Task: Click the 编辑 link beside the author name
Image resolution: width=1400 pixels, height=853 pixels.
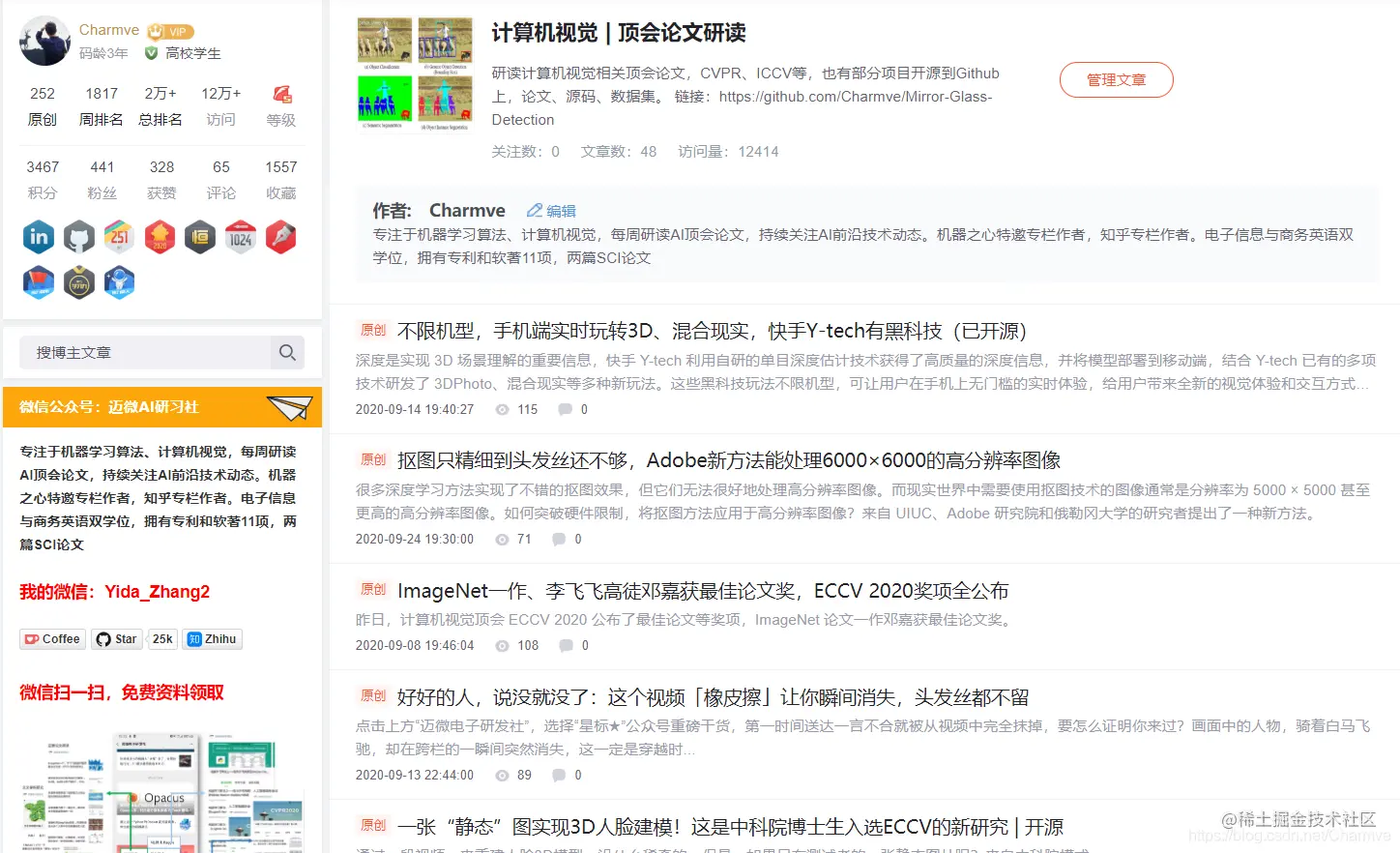Action: [x=551, y=210]
